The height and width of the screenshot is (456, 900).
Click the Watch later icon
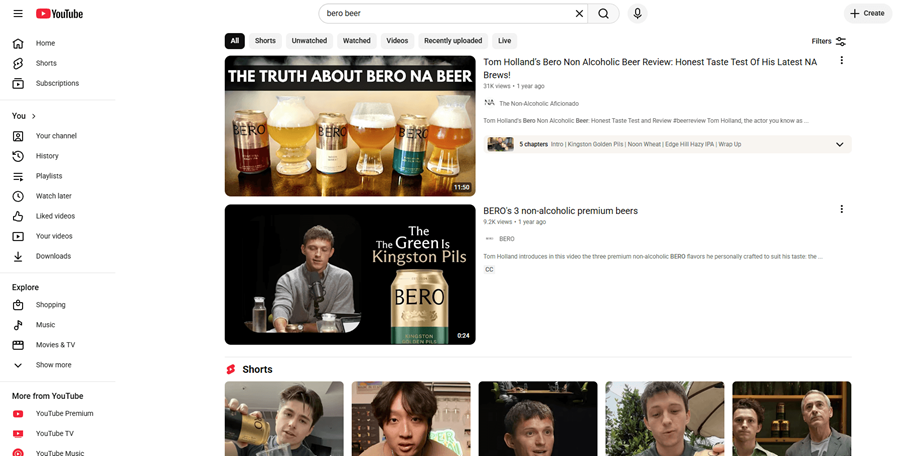click(18, 196)
